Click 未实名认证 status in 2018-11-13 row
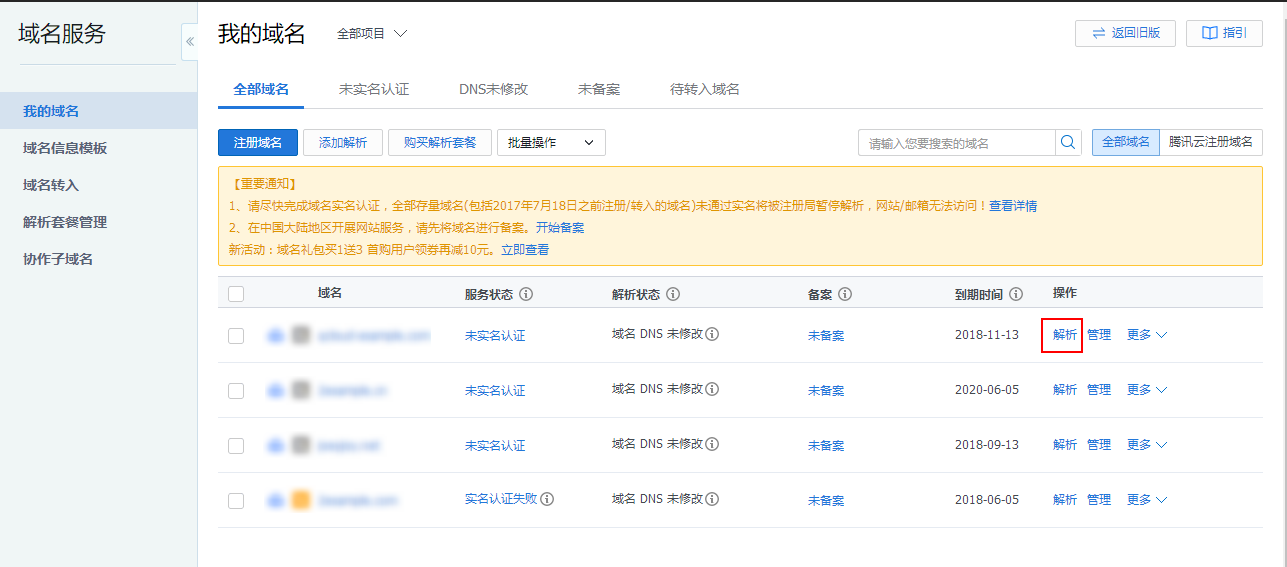Image resolution: width=1287 pixels, height=567 pixels. 495,336
